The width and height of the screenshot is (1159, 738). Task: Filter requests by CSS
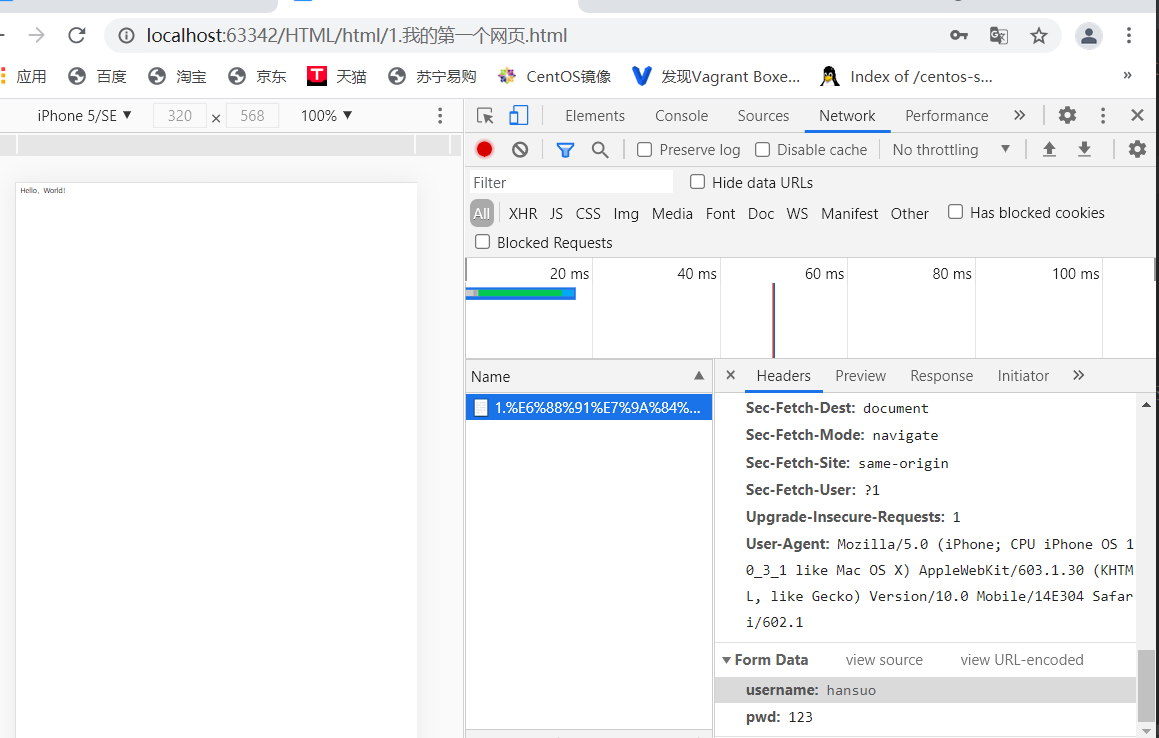588,214
